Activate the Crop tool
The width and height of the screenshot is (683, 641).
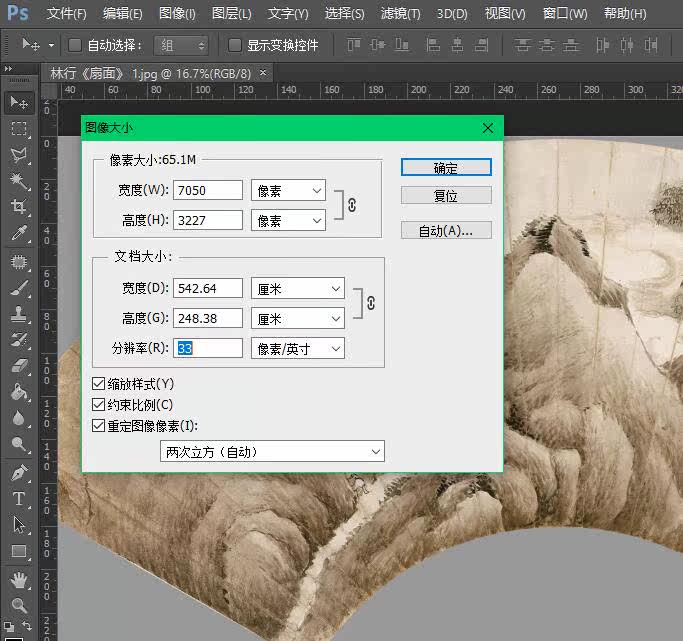point(19,206)
